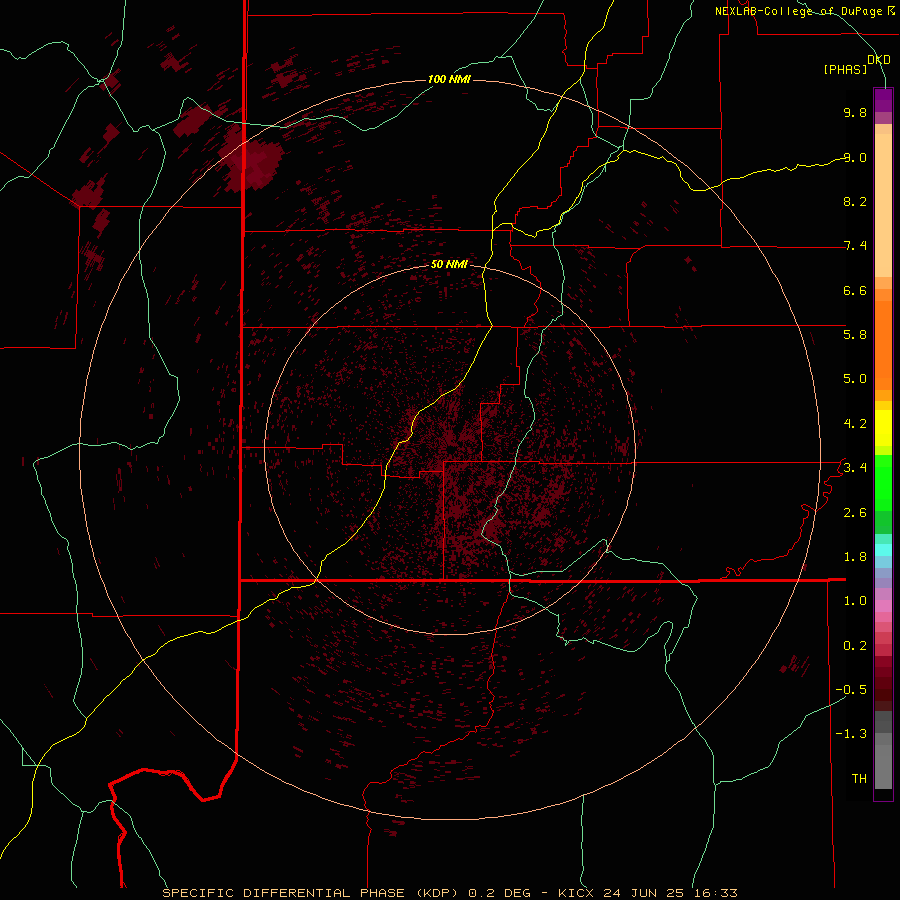The height and width of the screenshot is (900, 900).
Task: Click the 5.0 scale value
Action: tap(855, 379)
